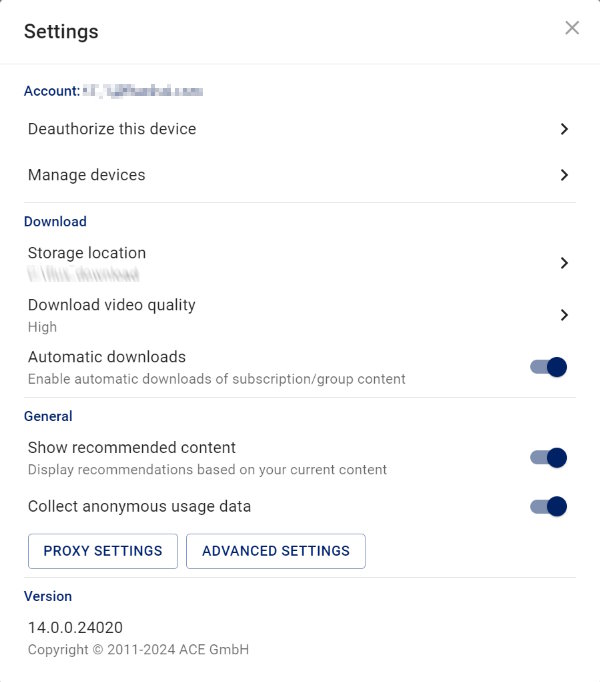Click the blurred storage path text
The width and height of the screenshot is (600, 682).
pyautogui.click(x=83, y=273)
